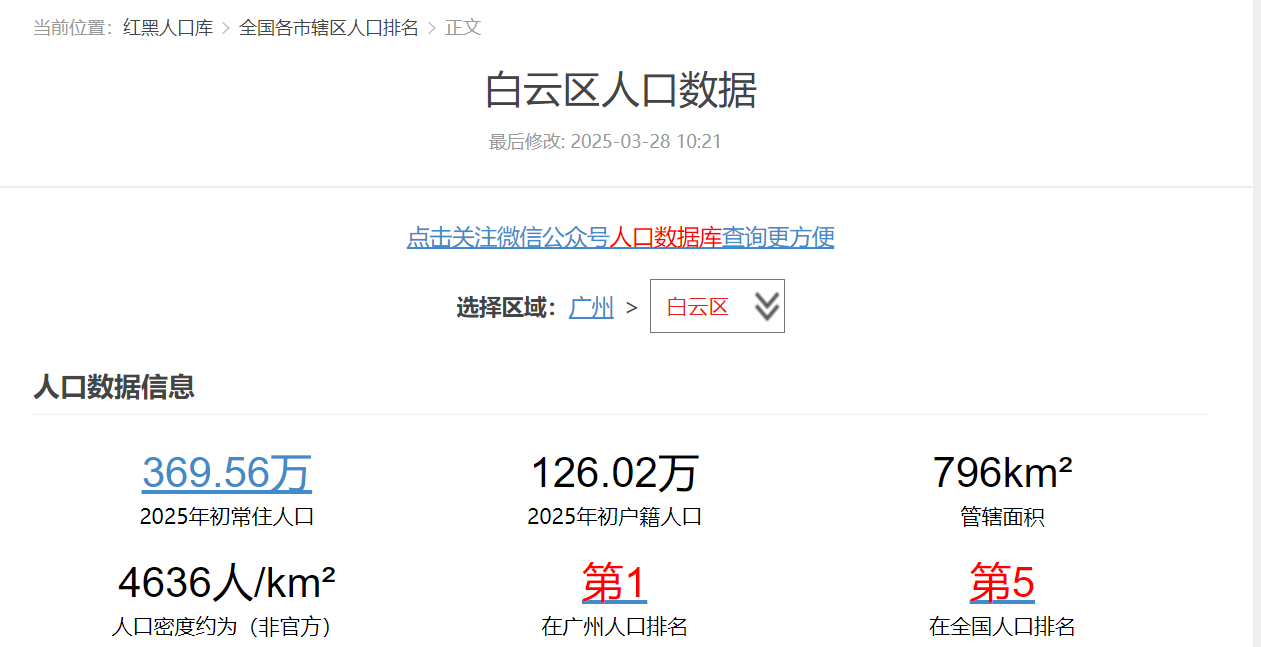Click the 人口数据信息 section heading
Image resolution: width=1261 pixels, height=647 pixels.
click(x=114, y=387)
